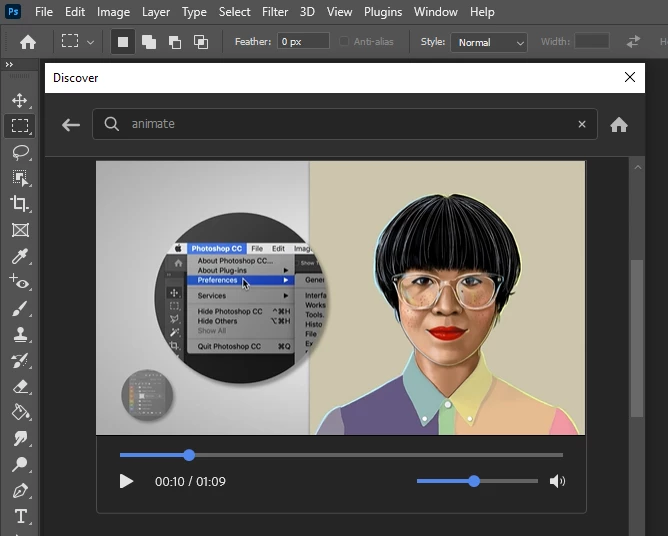Choose the Horizontal Type tool
This screenshot has height=536, width=668.
(x=20, y=516)
